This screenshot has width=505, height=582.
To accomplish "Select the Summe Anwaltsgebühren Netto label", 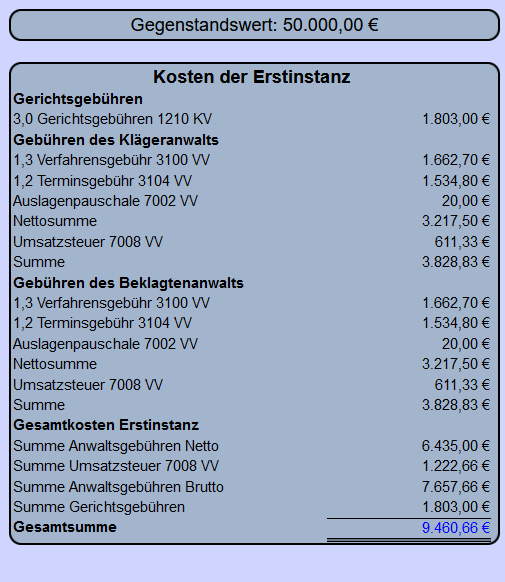I will [116, 446].
